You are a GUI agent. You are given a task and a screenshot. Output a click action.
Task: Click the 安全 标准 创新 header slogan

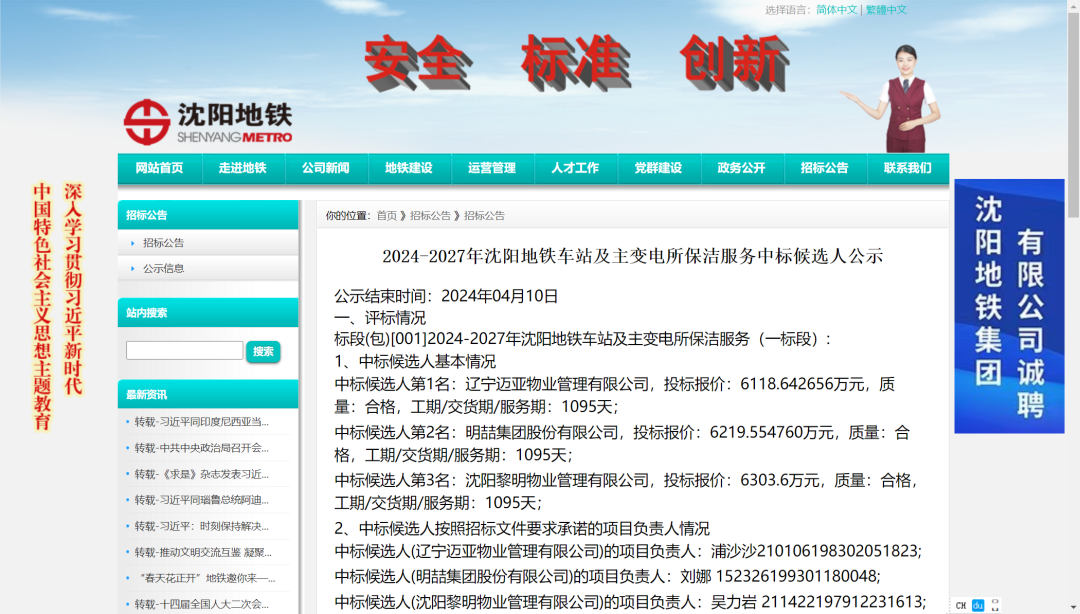(577, 63)
